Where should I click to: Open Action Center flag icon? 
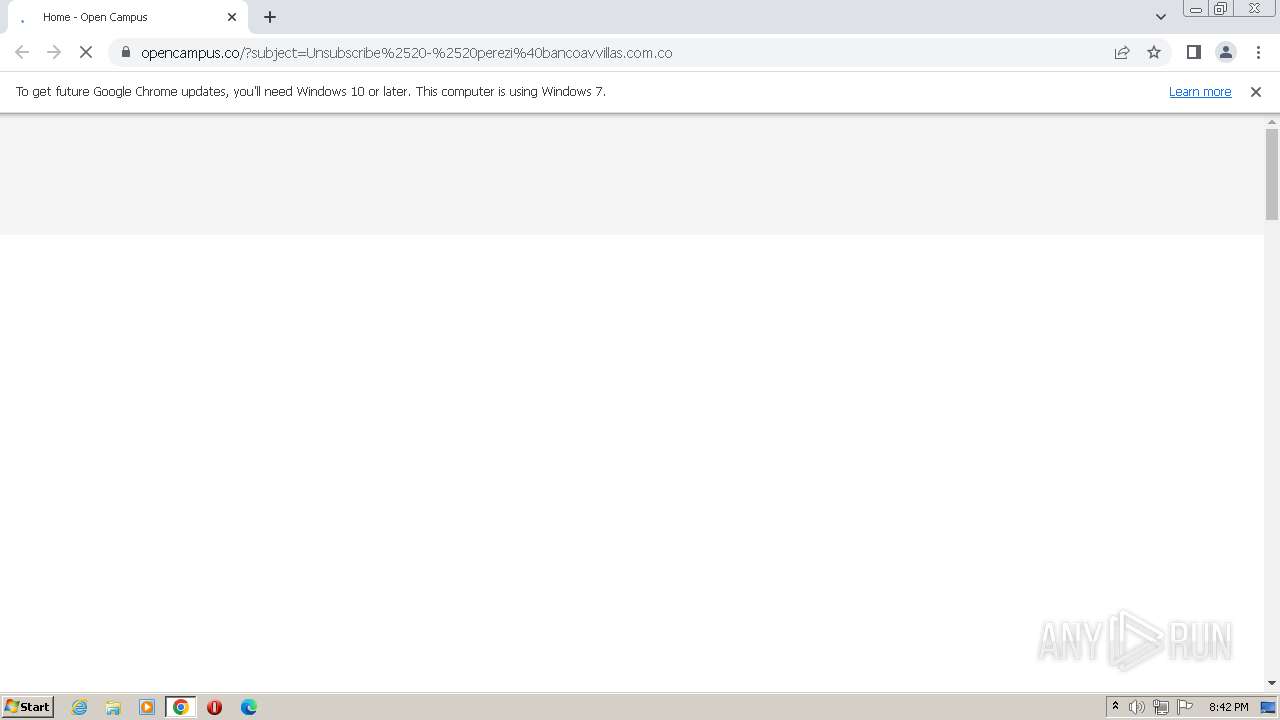point(1185,707)
